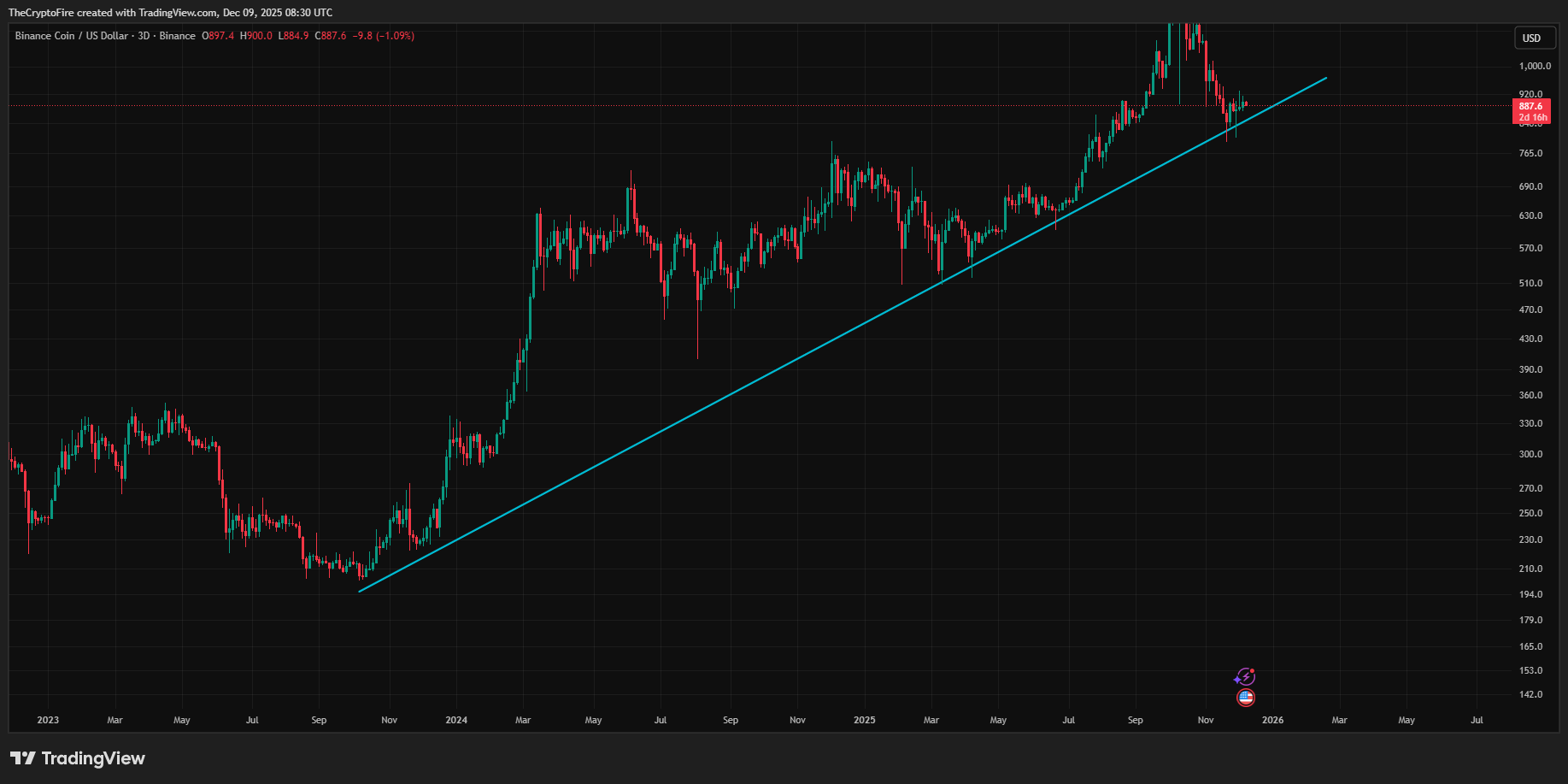Click the 153.0 price axis label

[x=1531, y=670]
